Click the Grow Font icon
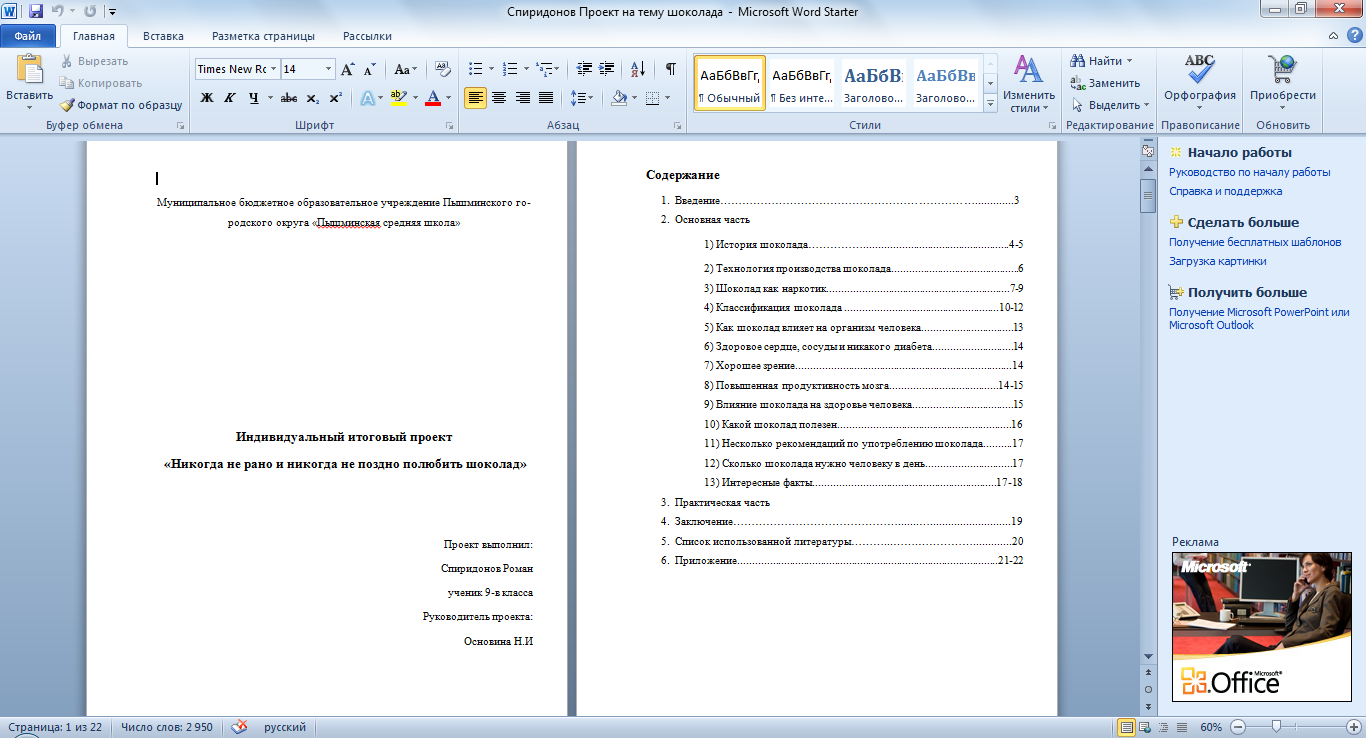 347,70
